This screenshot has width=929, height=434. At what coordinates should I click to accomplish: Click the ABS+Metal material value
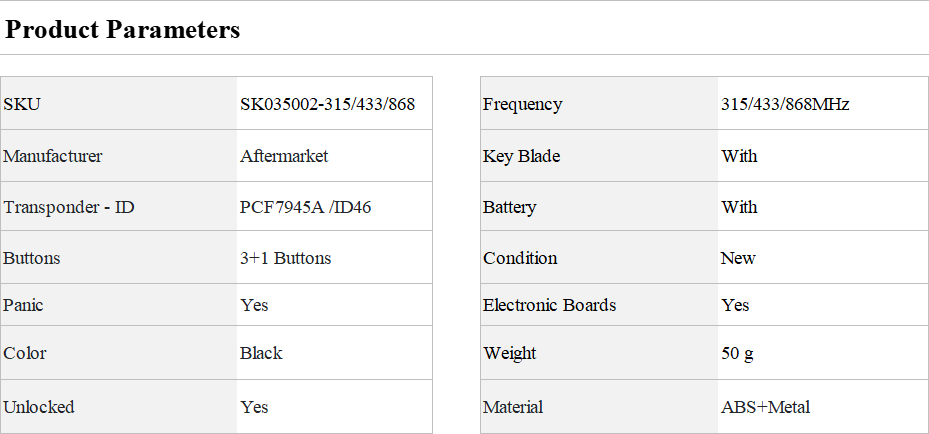765,407
